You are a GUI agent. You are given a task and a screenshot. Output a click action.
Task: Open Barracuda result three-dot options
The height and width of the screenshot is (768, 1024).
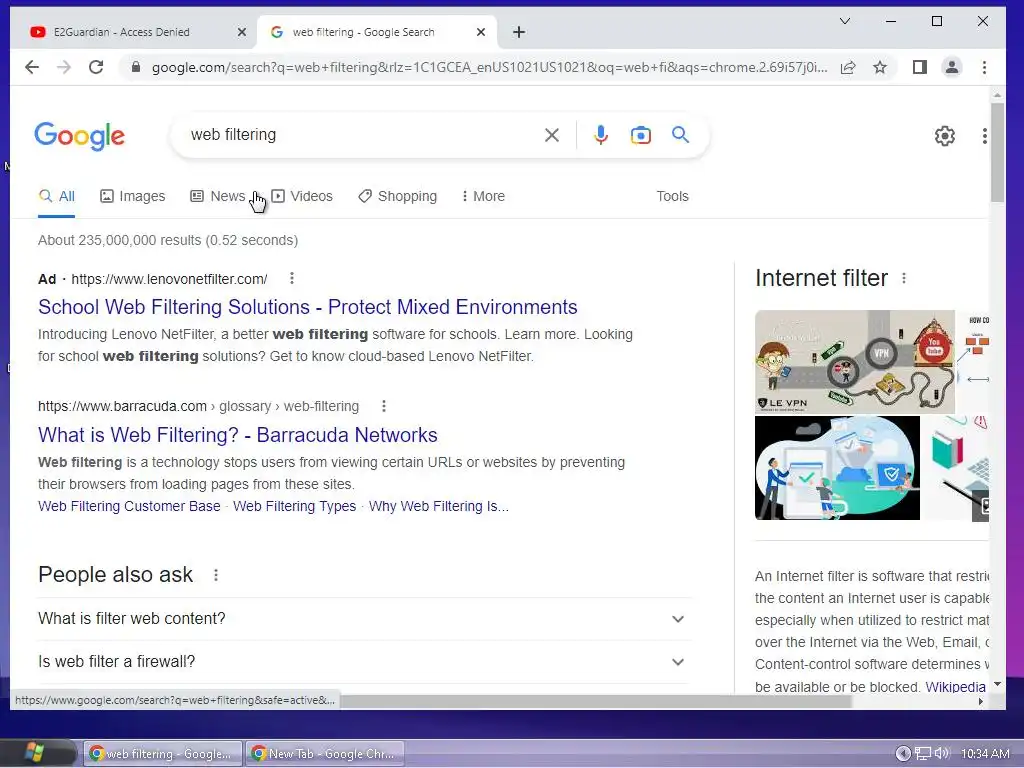coord(384,406)
